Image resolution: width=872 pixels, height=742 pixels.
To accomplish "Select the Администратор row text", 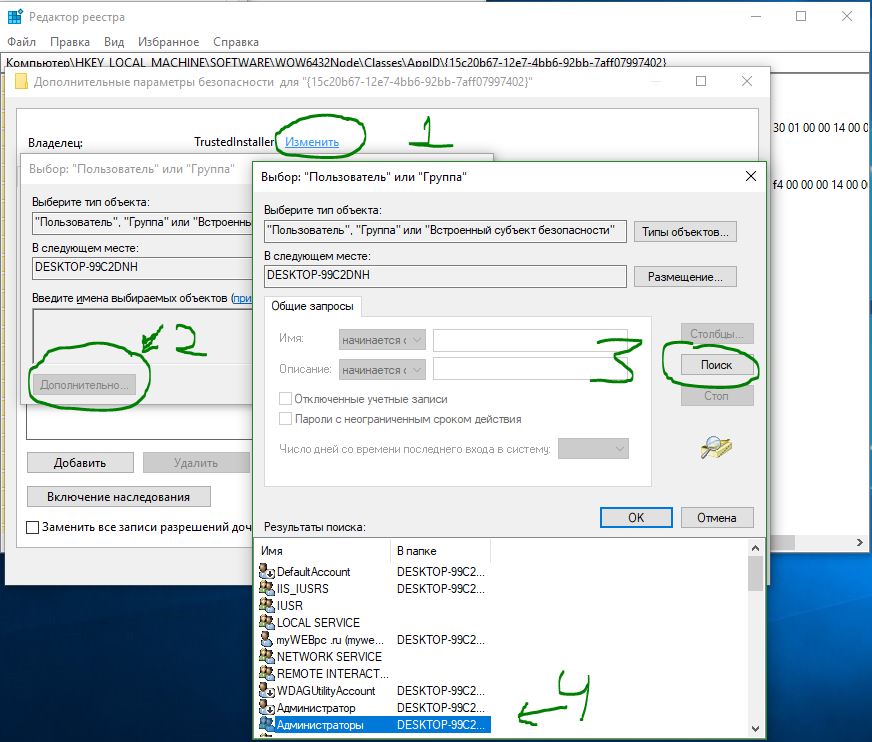I will (316, 708).
